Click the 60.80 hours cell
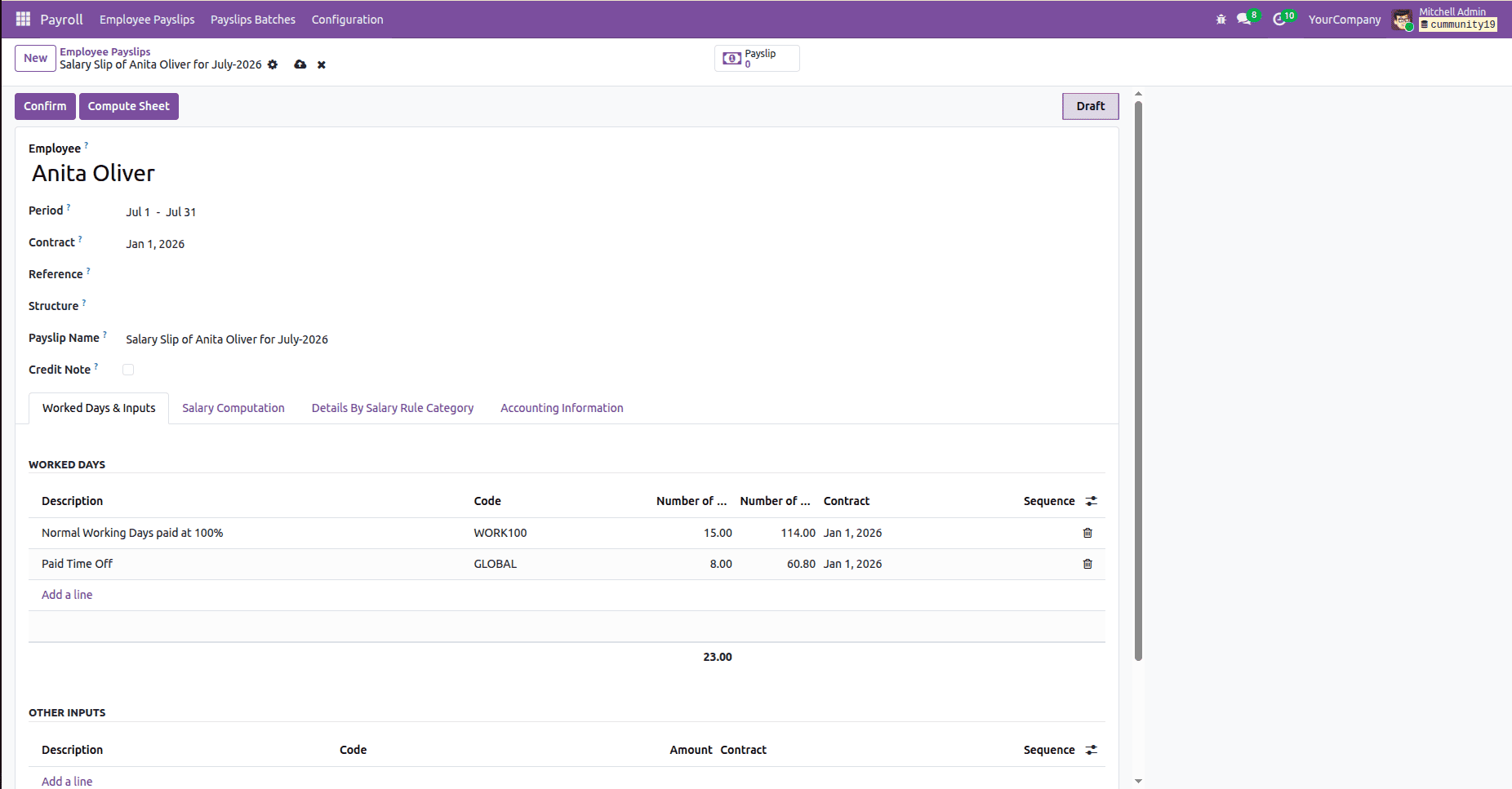Viewport: 1512px width, 789px height. click(801, 564)
